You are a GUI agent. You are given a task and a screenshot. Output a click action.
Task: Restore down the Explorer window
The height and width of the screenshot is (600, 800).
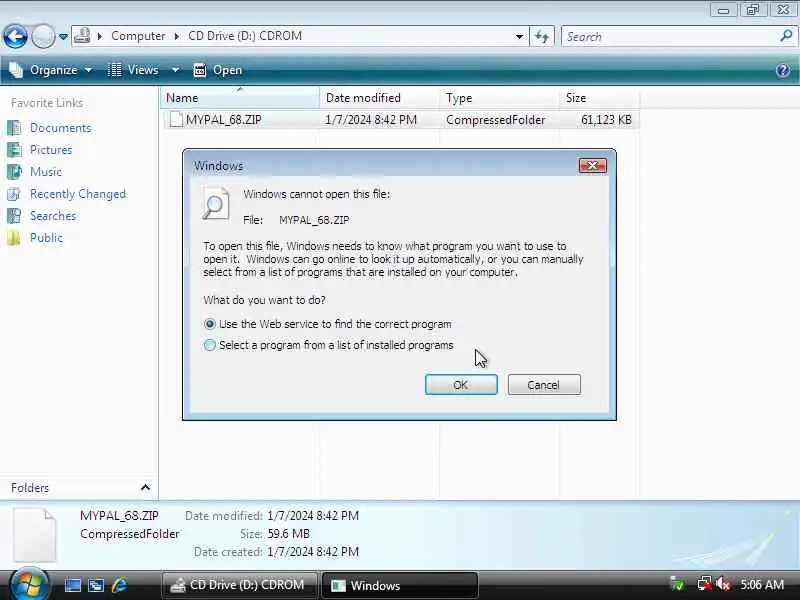pos(753,10)
